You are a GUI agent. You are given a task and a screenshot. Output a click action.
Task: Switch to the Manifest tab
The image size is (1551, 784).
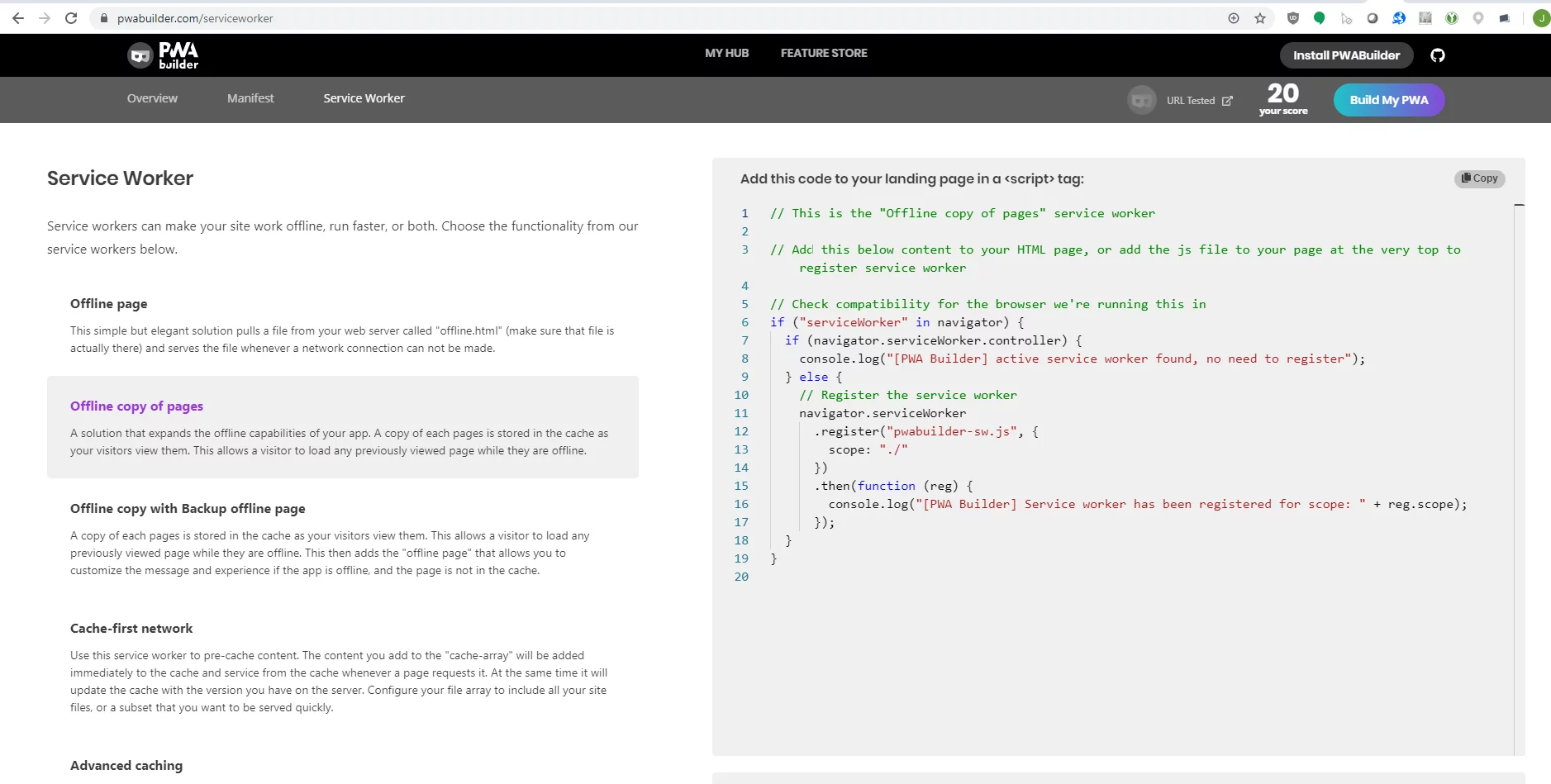(x=250, y=98)
